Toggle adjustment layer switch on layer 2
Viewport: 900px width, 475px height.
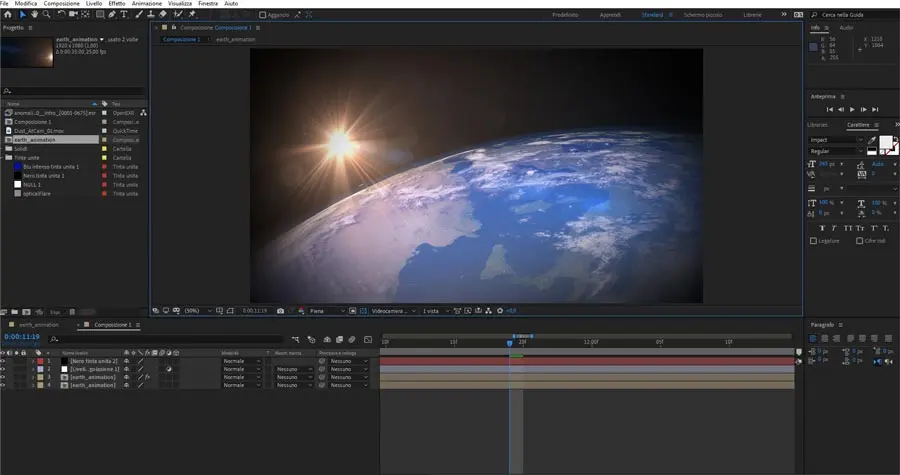click(x=169, y=369)
